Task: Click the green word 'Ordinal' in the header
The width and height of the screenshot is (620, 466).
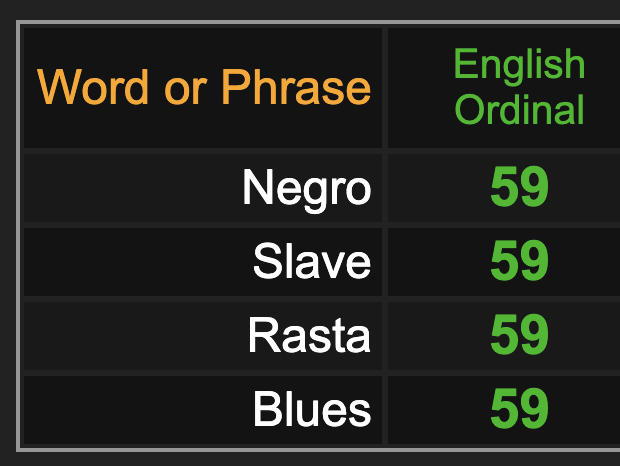Action: [519, 109]
